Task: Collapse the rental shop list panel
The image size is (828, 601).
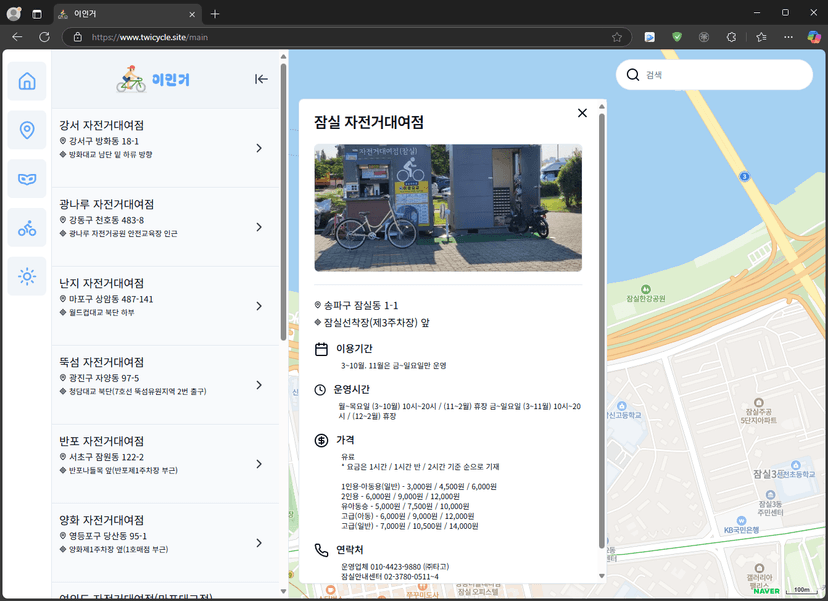Action: (x=261, y=79)
